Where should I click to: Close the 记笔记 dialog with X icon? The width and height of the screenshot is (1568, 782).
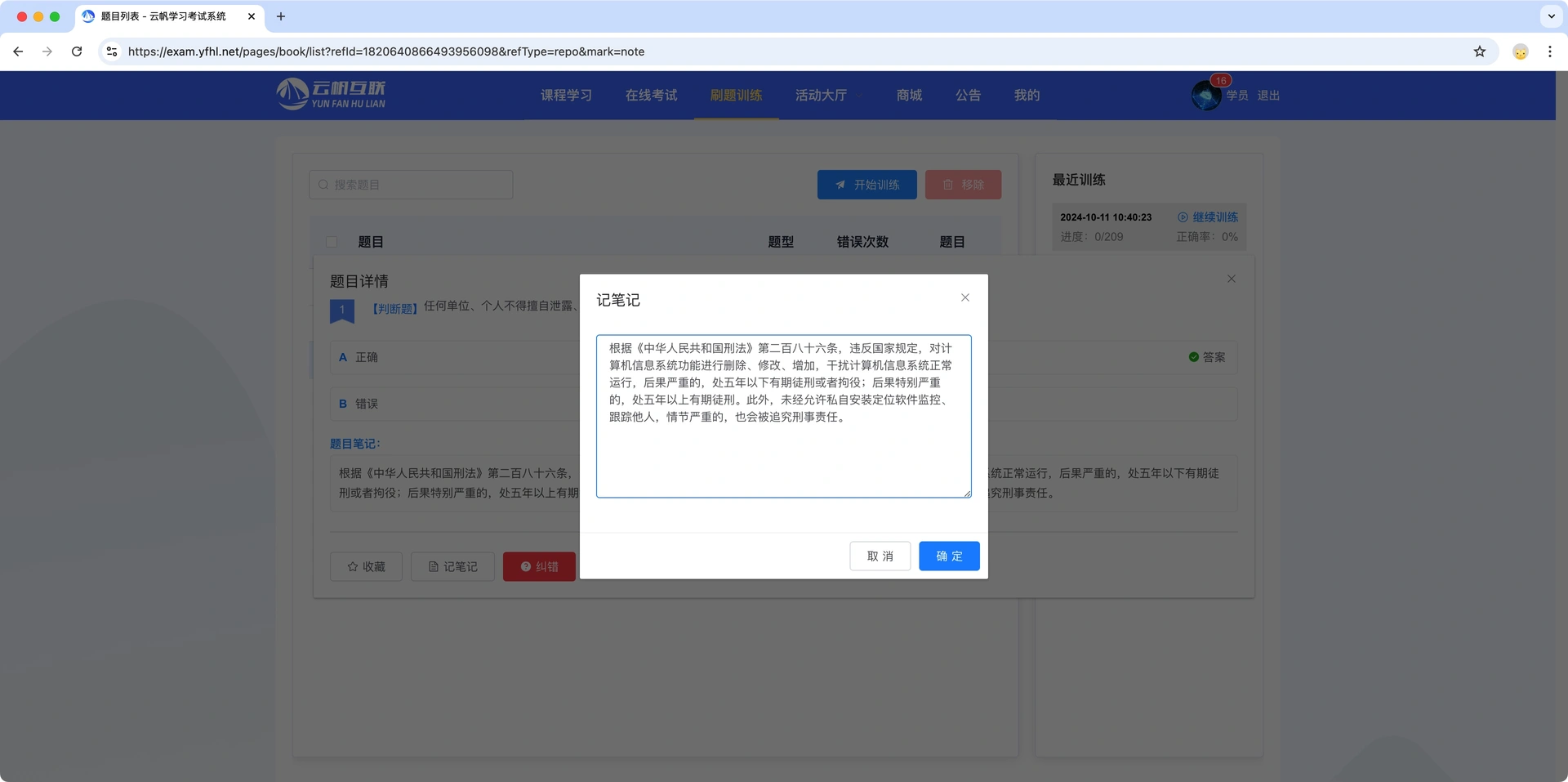pyautogui.click(x=965, y=297)
